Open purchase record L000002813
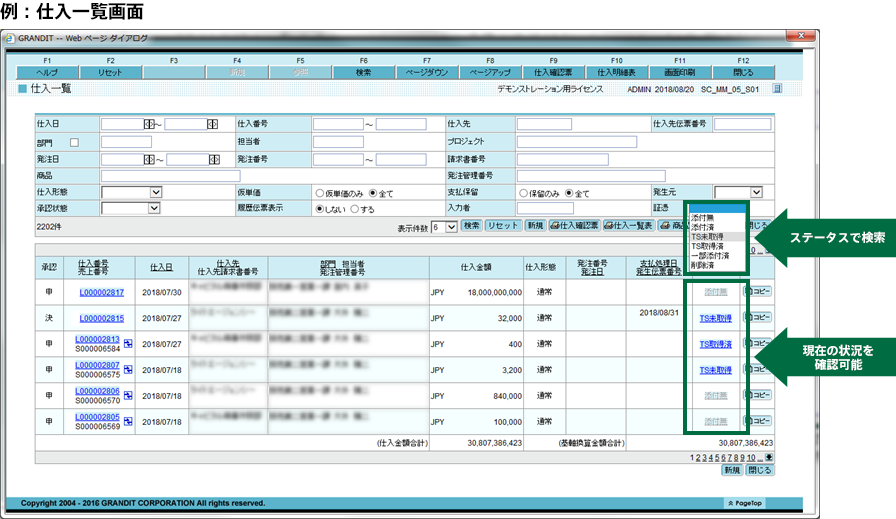Image resolution: width=896 pixels, height=519 pixels. pyautogui.click(x=97, y=340)
